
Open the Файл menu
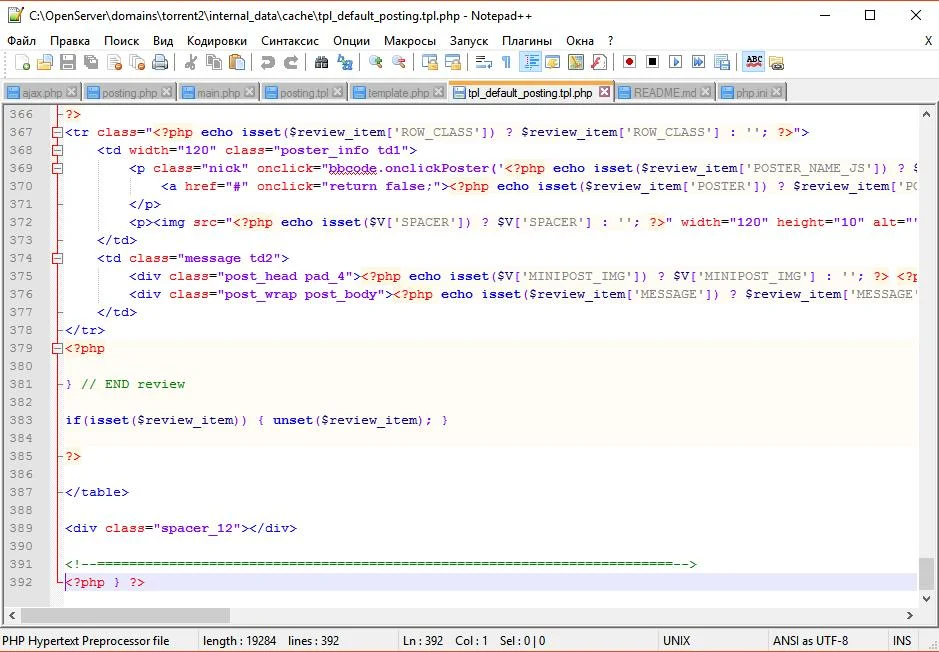(22, 41)
